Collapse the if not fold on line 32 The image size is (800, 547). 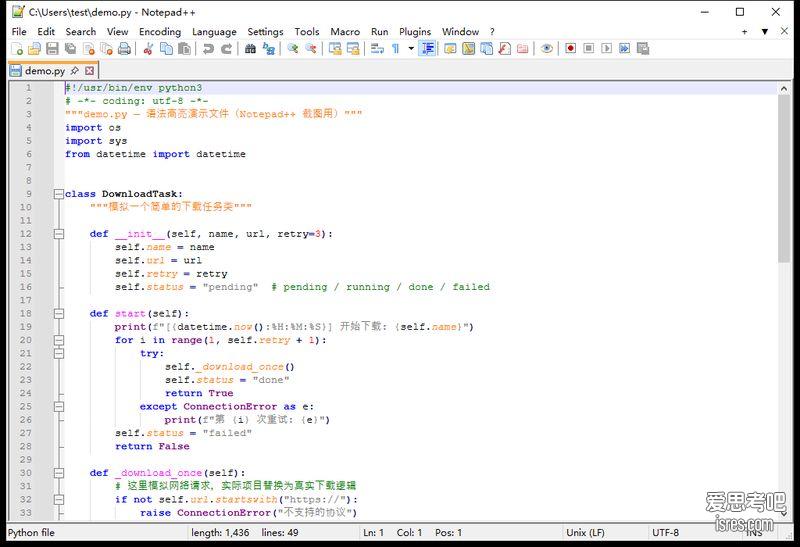coord(59,500)
